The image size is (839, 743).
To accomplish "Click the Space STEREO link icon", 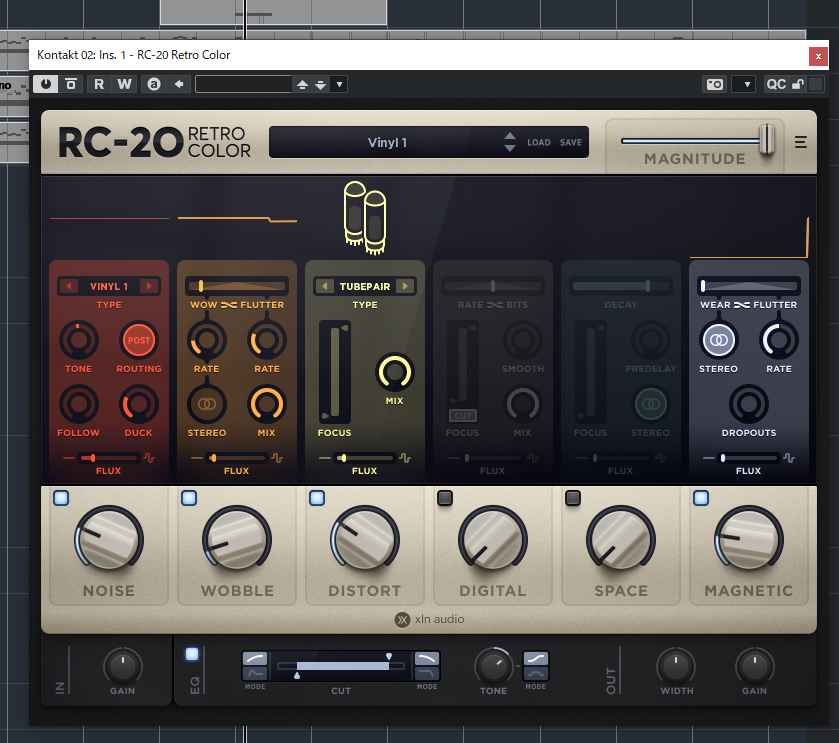I will 651,404.
